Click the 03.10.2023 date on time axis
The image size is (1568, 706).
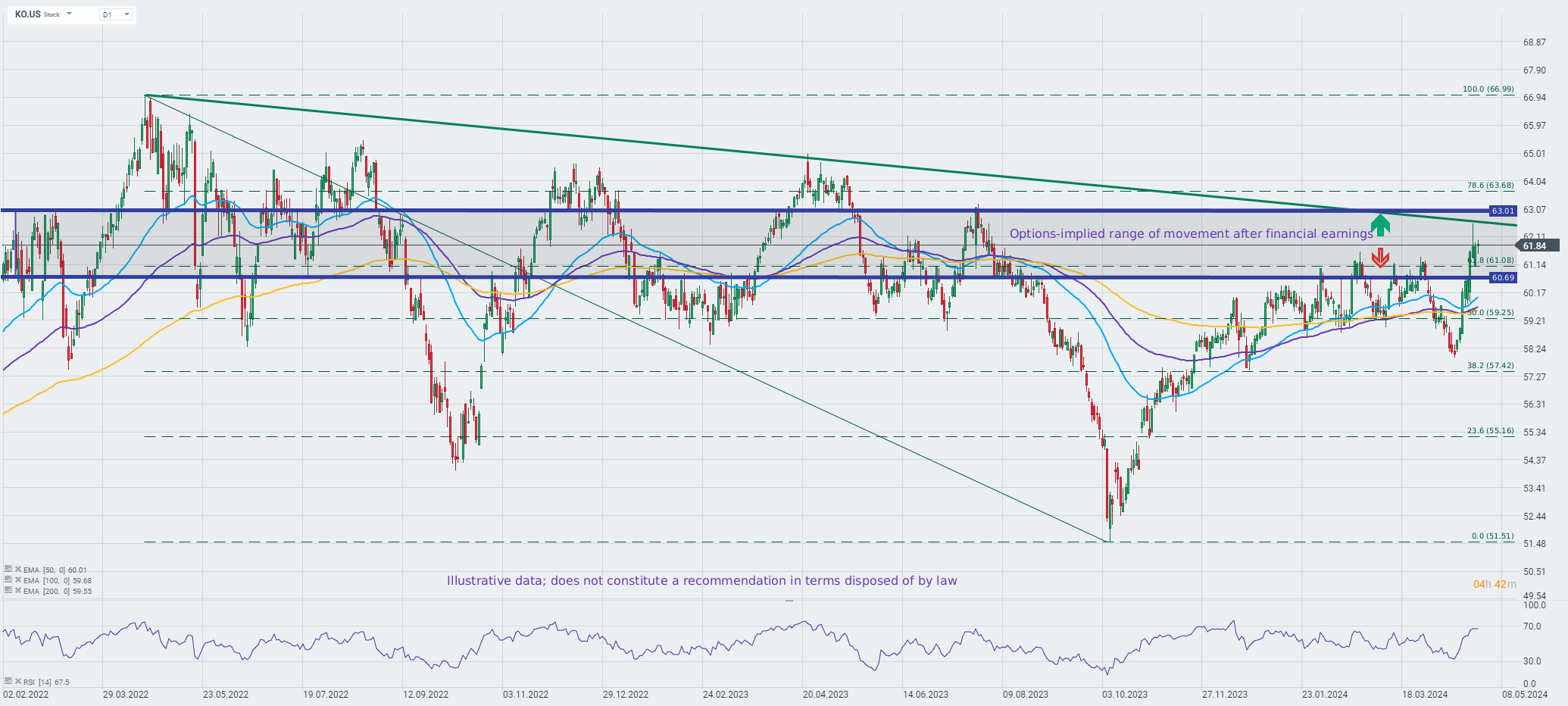tap(1125, 694)
